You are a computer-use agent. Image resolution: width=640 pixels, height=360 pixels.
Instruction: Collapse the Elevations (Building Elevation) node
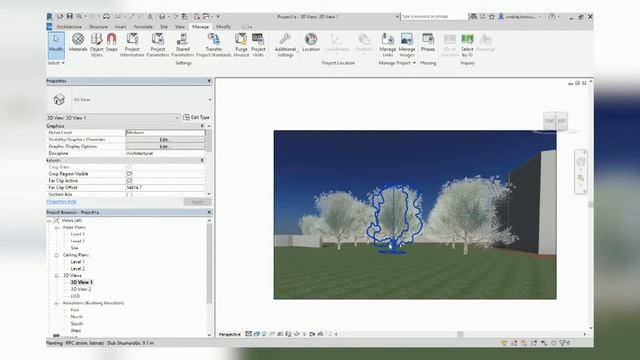pos(57,303)
